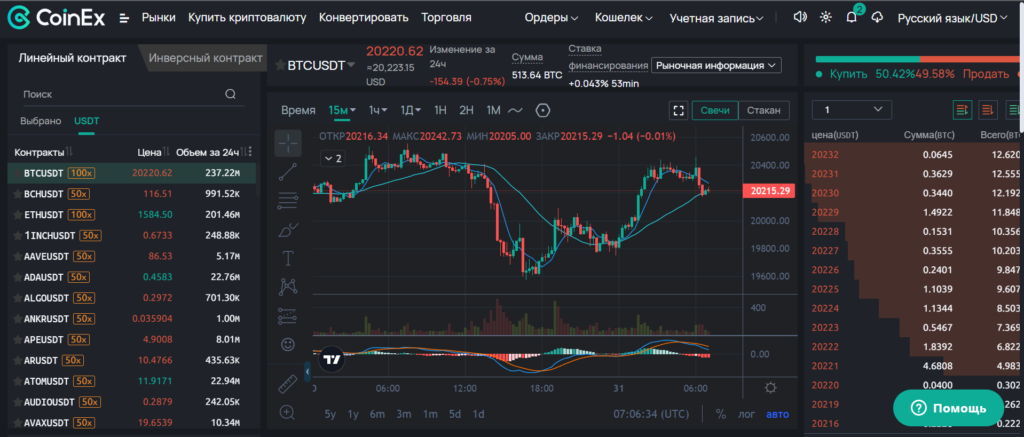Toggle favorite star for AAVEUSDT row

(x=18, y=257)
